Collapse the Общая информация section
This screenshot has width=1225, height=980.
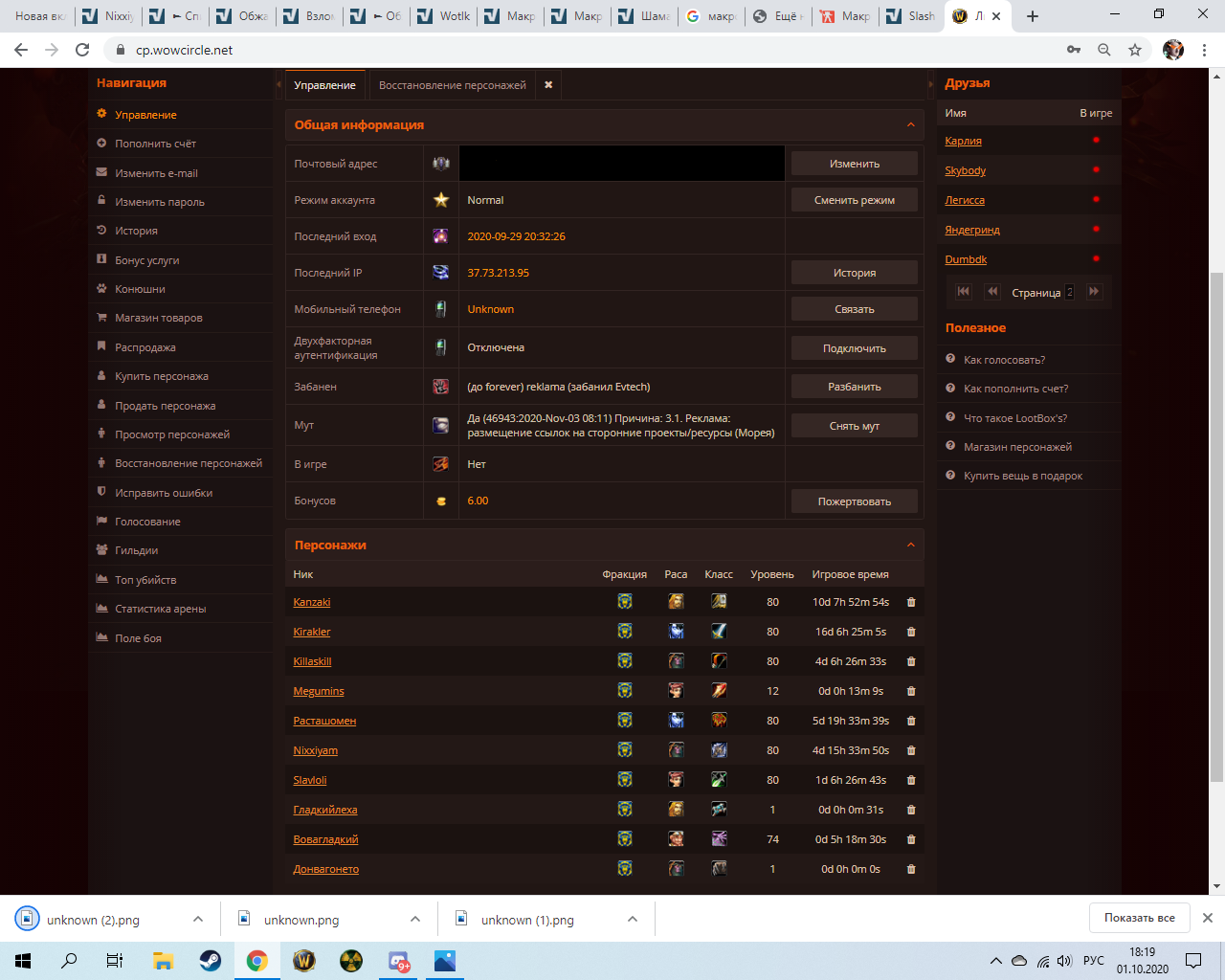(x=910, y=125)
